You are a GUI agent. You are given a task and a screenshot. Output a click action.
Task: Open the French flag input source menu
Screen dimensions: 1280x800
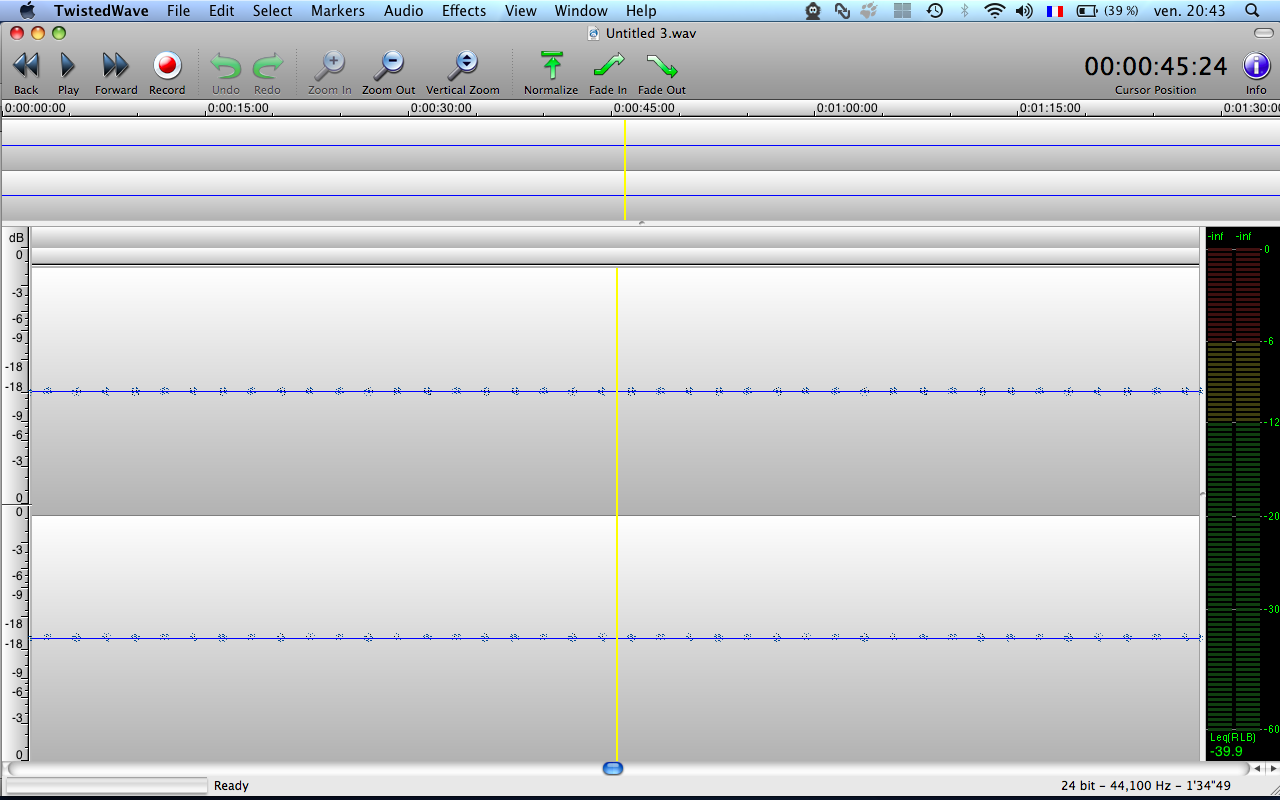[1055, 11]
